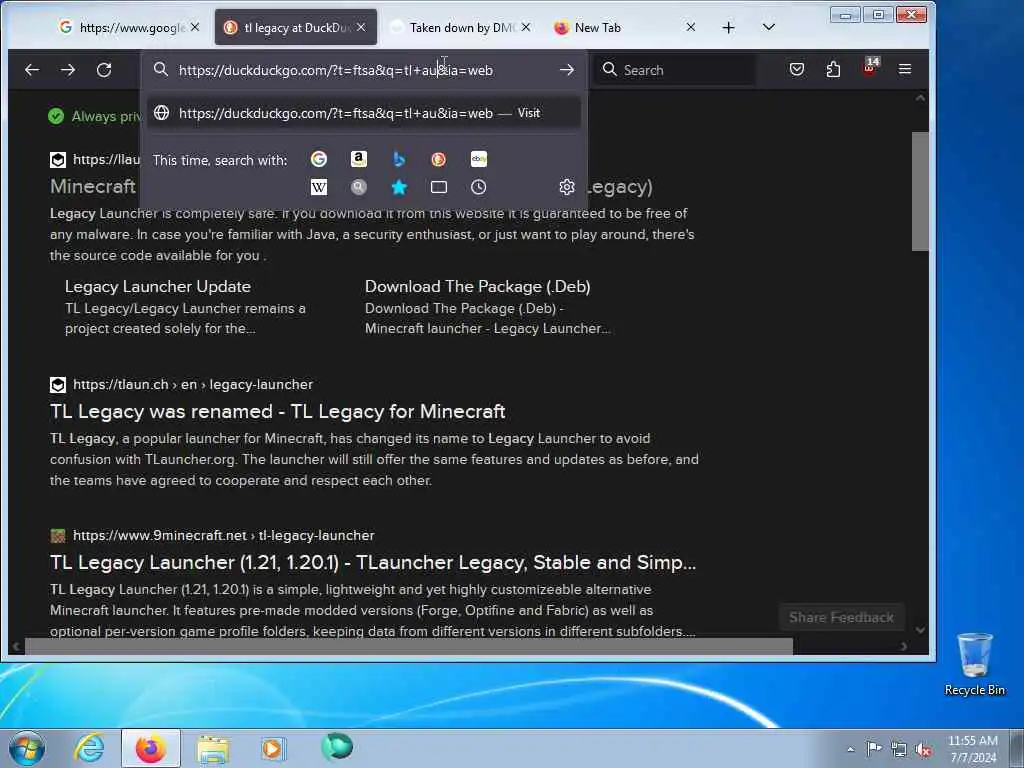Open the Legacy Launcher Update sitelink
Image resolution: width=1024 pixels, height=768 pixels.
point(157,286)
